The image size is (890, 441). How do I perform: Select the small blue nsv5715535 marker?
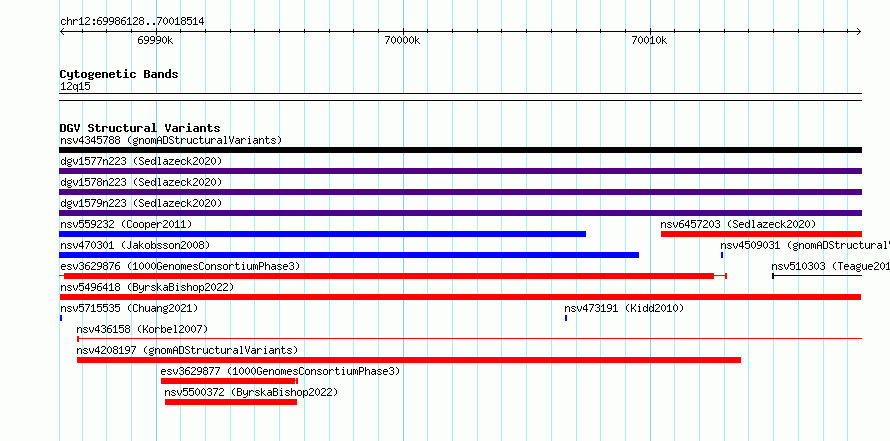[x=61, y=318]
